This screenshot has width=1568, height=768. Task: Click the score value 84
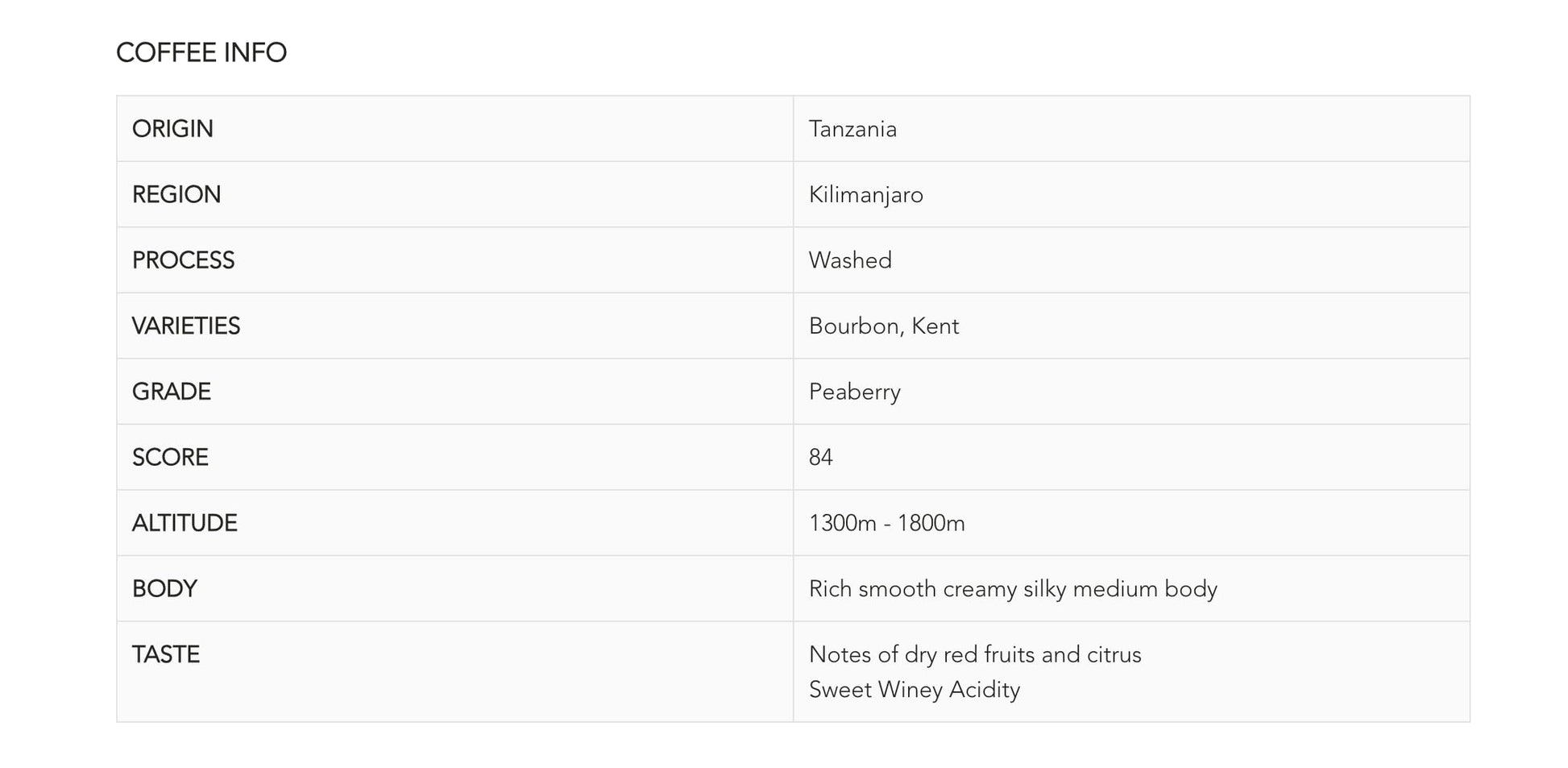[820, 457]
